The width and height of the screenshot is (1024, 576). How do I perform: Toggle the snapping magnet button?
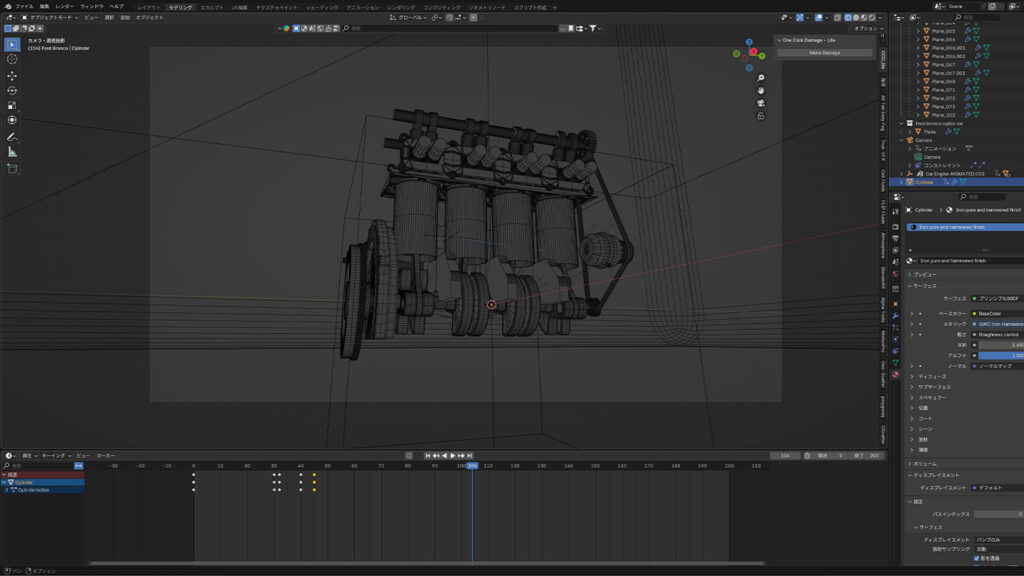click(x=449, y=18)
